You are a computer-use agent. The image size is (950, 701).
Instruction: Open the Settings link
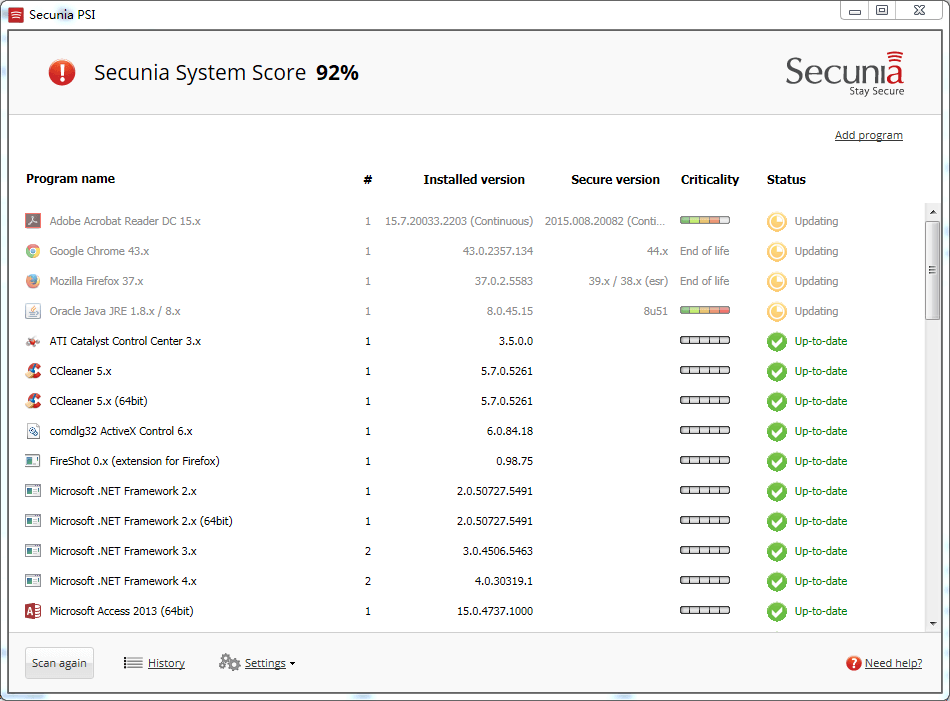(265, 663)
